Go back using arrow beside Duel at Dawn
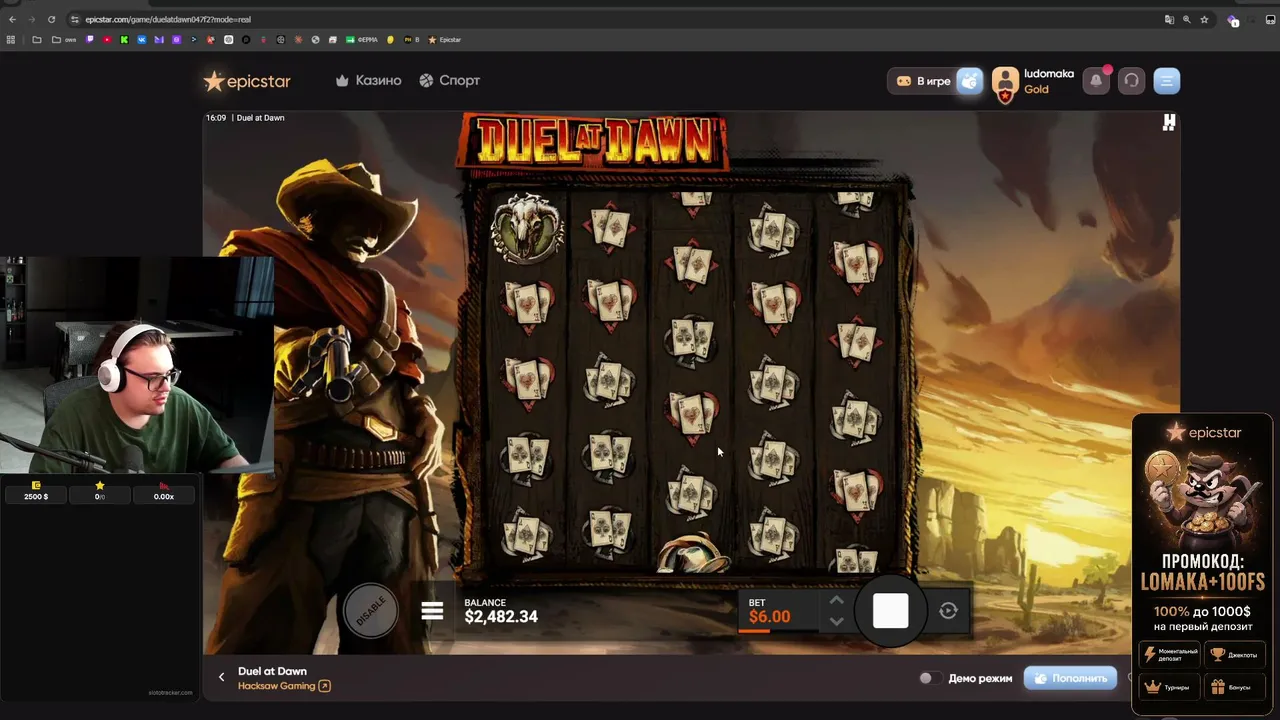Image resolution: width=1280 pixels, height=720 pixels. pos(222,677)
